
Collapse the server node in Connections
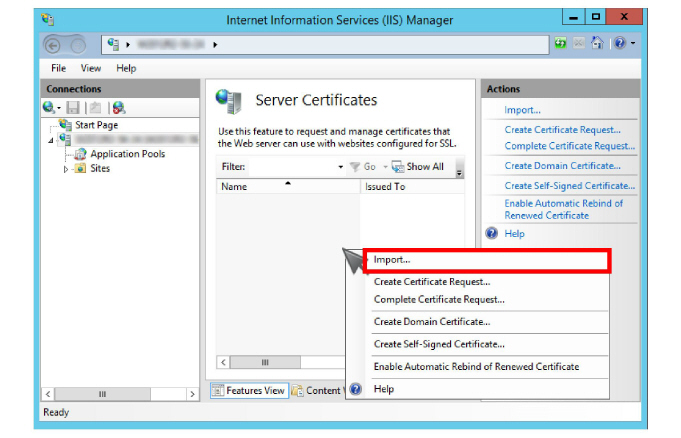51,140
